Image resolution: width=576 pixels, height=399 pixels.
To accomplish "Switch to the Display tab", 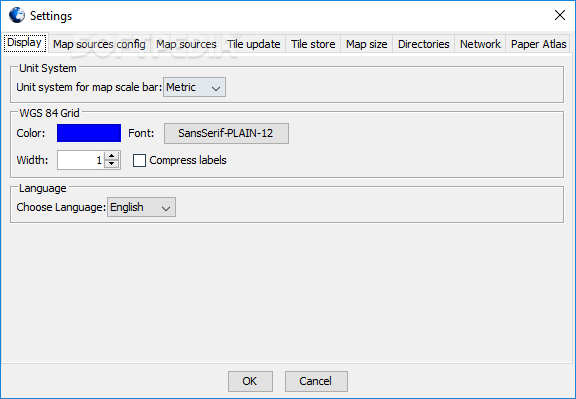I will pos(25,43).
